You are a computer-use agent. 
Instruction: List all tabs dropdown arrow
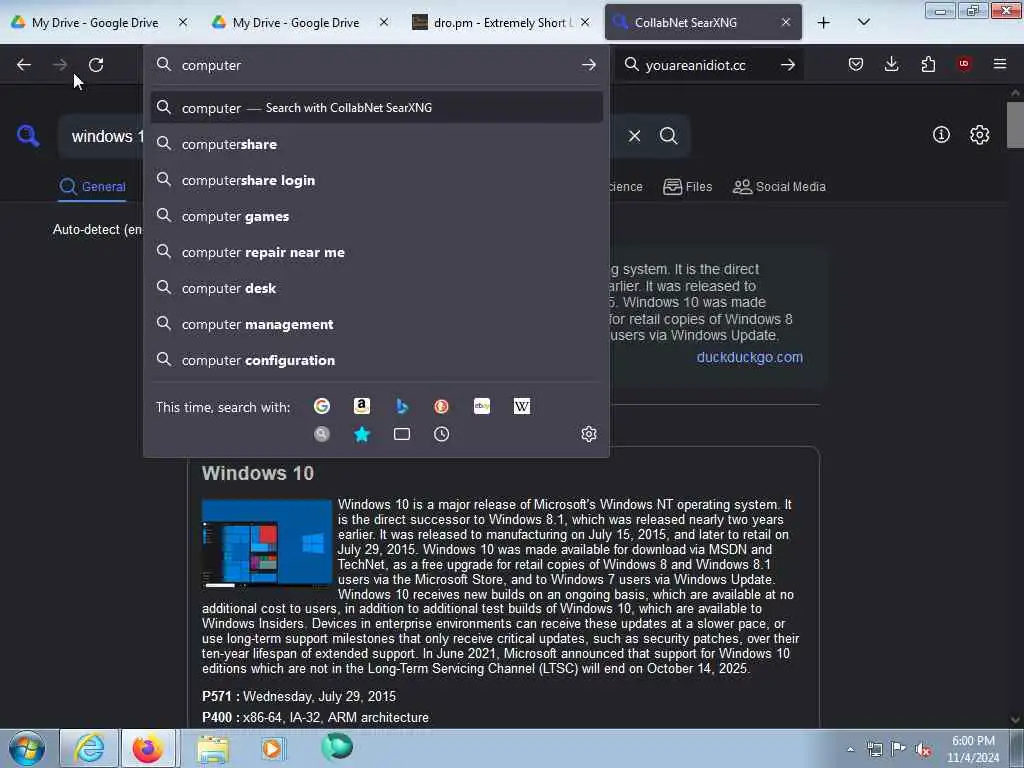pyautogui.click(x=863, y=22)
